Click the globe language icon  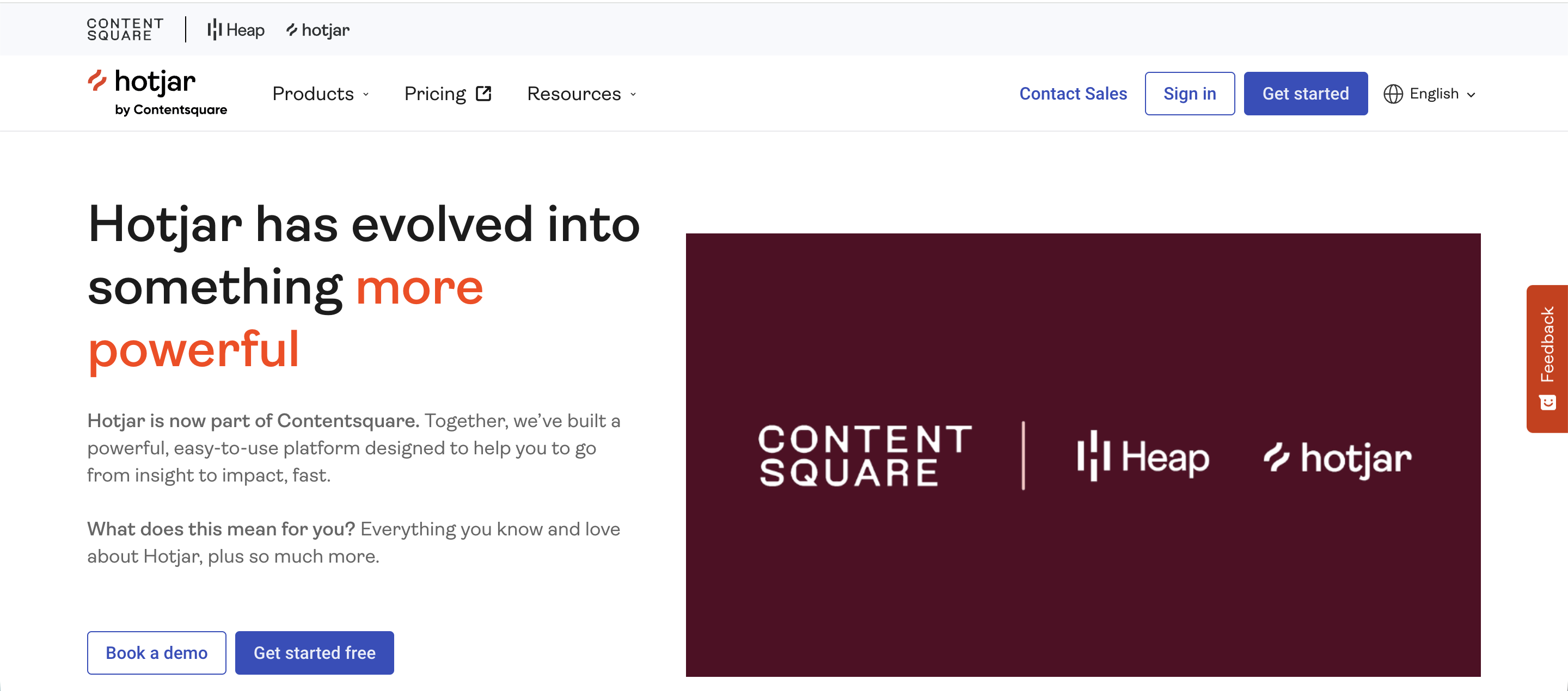(x=1393, y=94)
